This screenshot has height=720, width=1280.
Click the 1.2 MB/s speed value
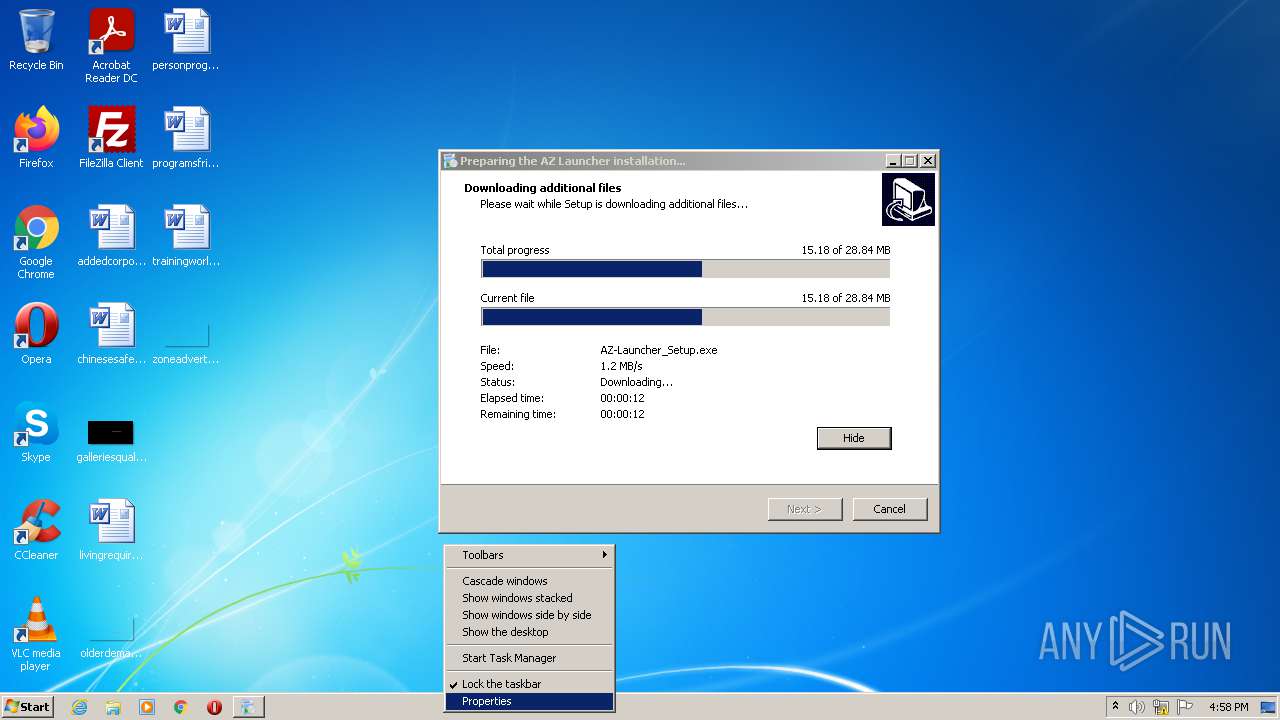pos(622,366)
